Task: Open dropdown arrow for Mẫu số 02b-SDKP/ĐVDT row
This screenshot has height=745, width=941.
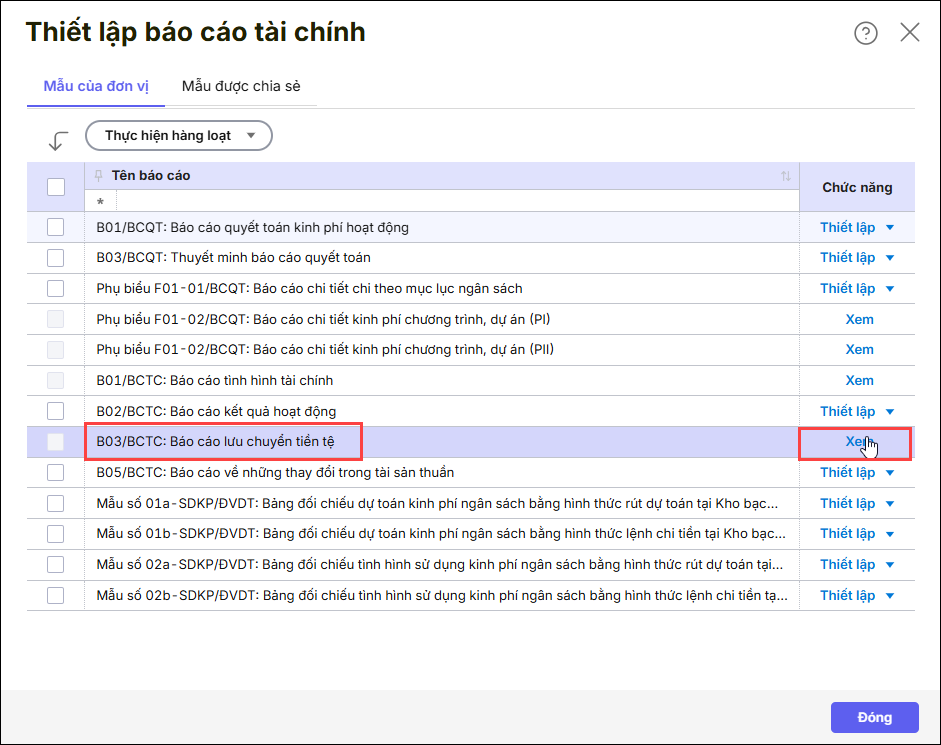Action: [x=890, y=596]
